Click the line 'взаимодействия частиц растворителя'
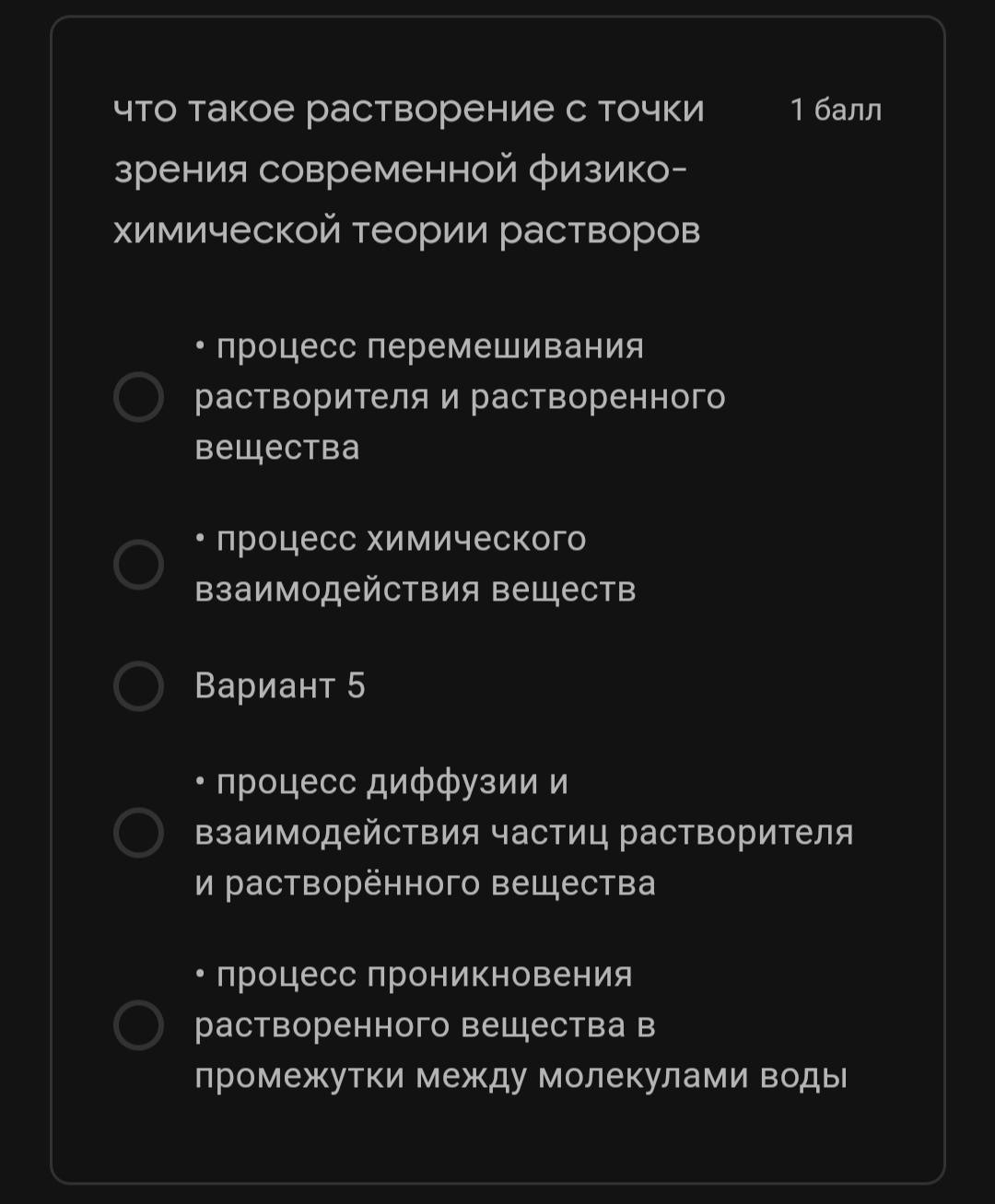The height and width of the screenshot is (1204, 995). [524, 833]
